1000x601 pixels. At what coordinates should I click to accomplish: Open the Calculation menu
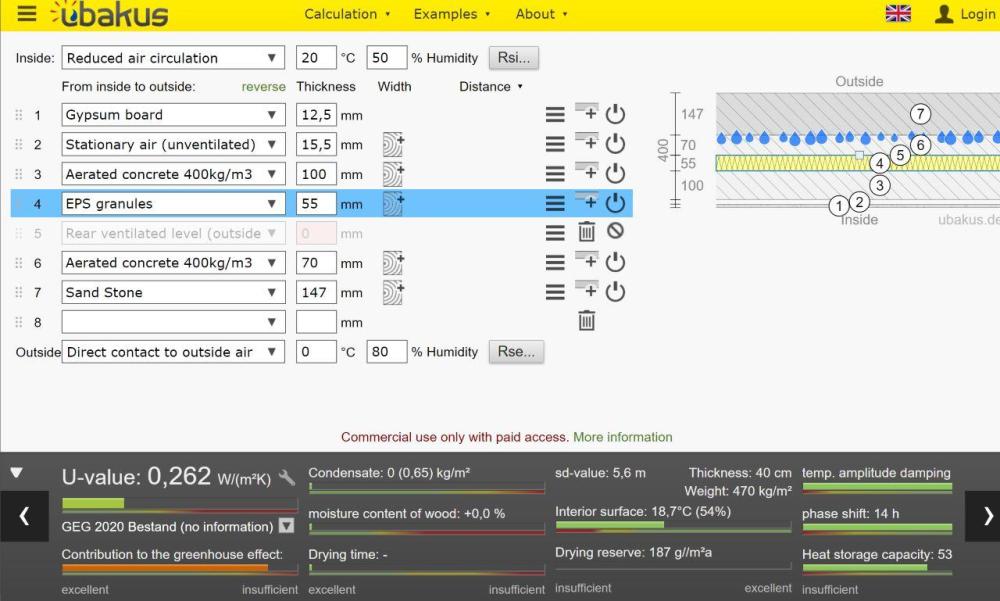click(347, 14)
